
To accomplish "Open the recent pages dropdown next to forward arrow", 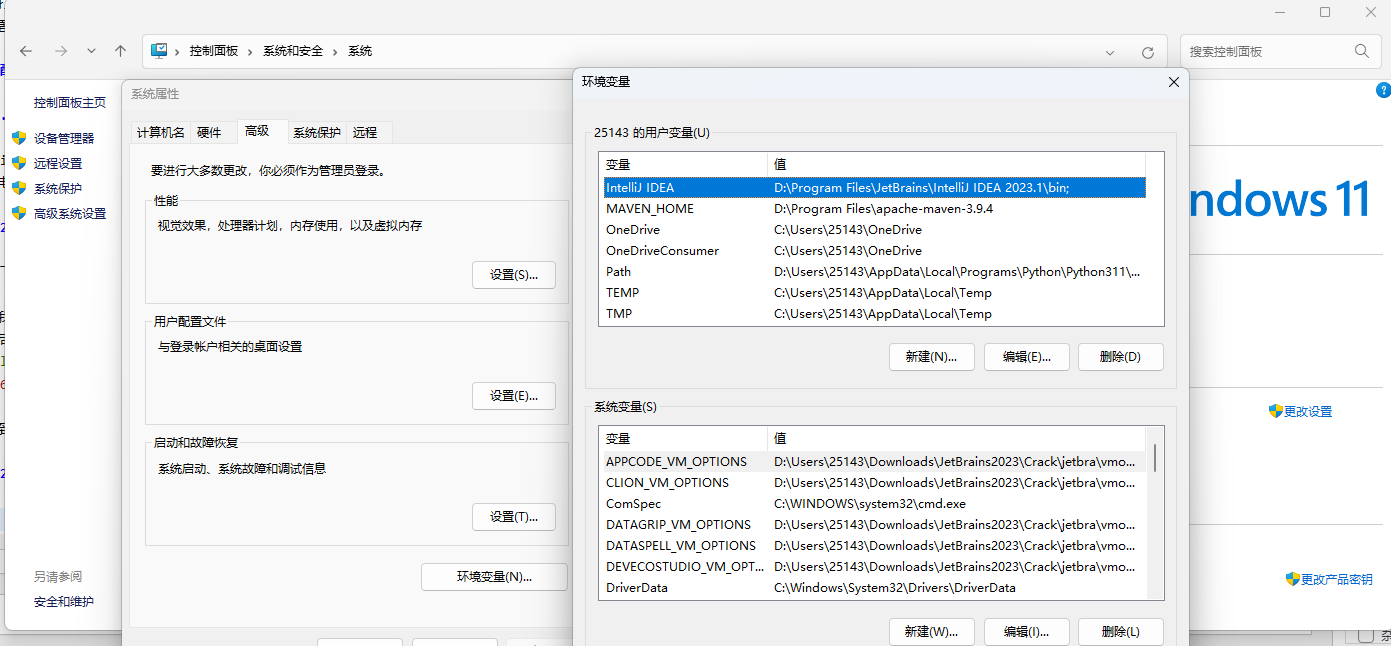I will click(x=91, y=50).
